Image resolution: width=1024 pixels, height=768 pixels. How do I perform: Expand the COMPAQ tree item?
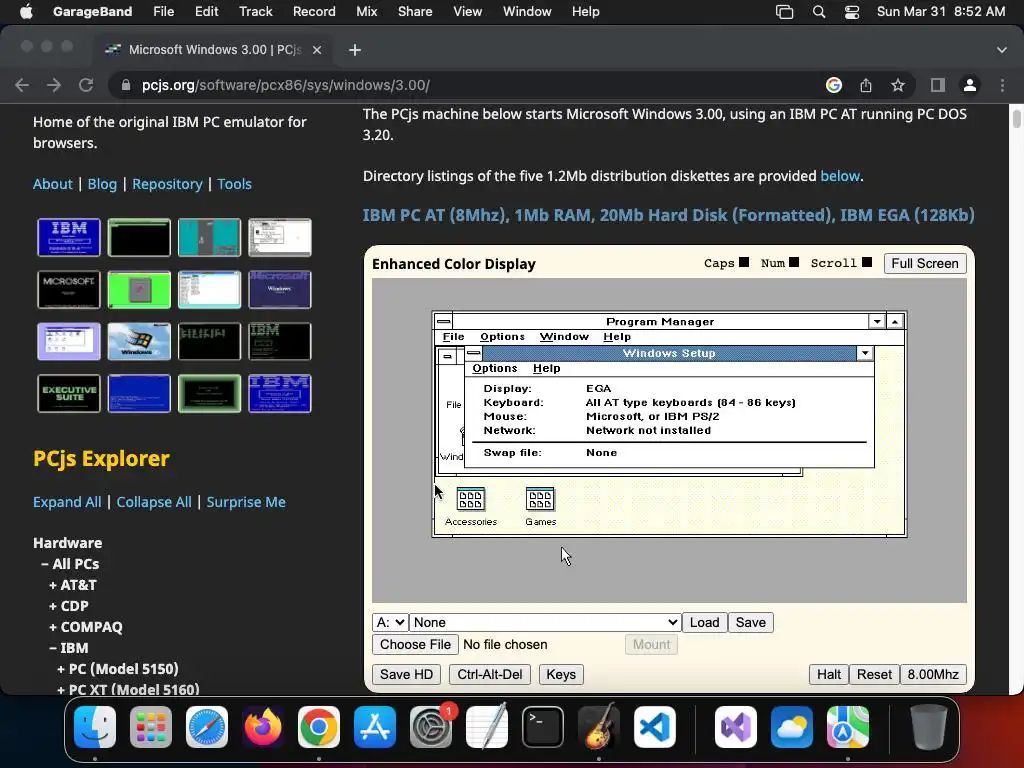click(86, 627)
